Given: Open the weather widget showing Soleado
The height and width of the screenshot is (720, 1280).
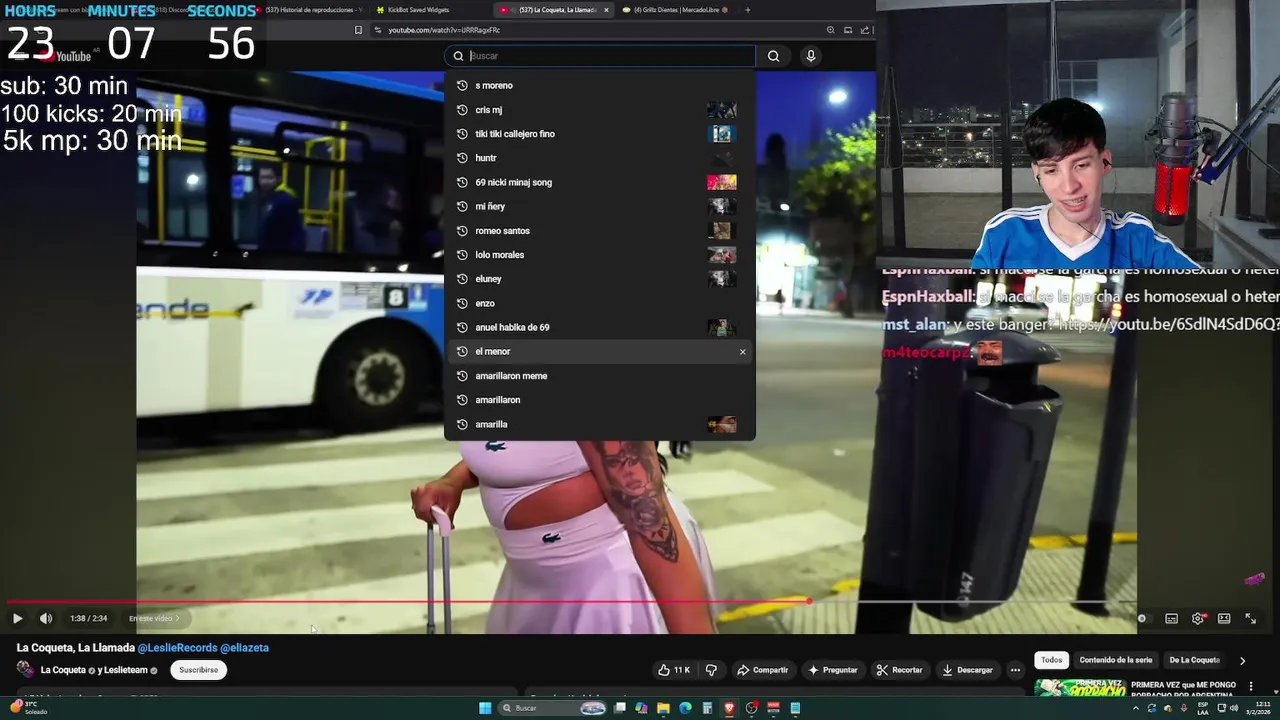Looking at the screenshot, I should point(28,708).
